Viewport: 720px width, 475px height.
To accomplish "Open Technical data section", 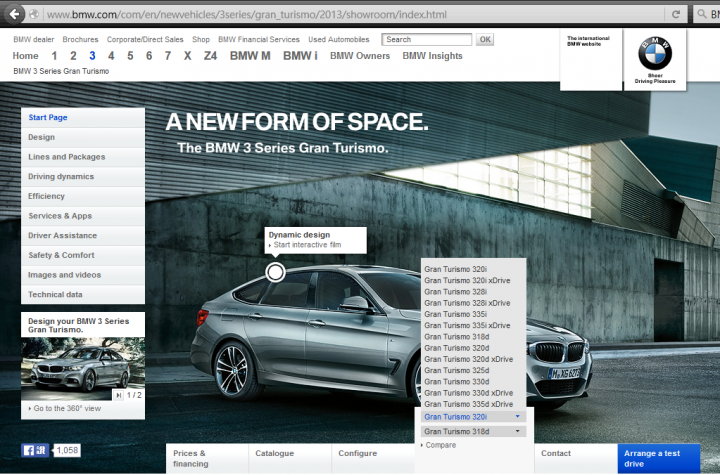I will tap(83, 294).
